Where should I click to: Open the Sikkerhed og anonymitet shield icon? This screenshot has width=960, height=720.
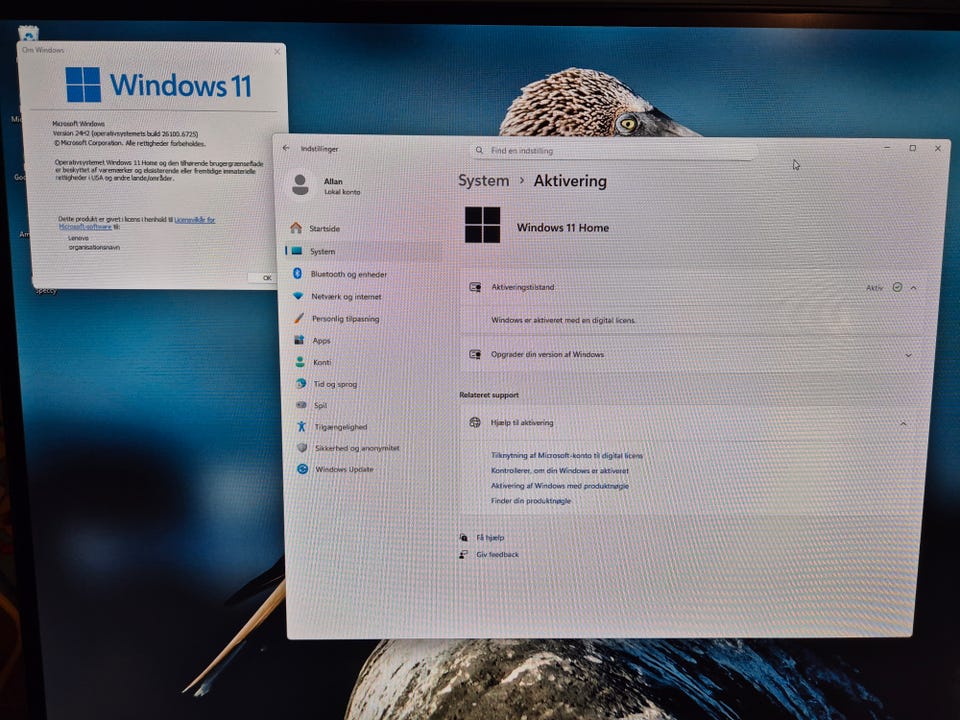(x=302, y=448)
